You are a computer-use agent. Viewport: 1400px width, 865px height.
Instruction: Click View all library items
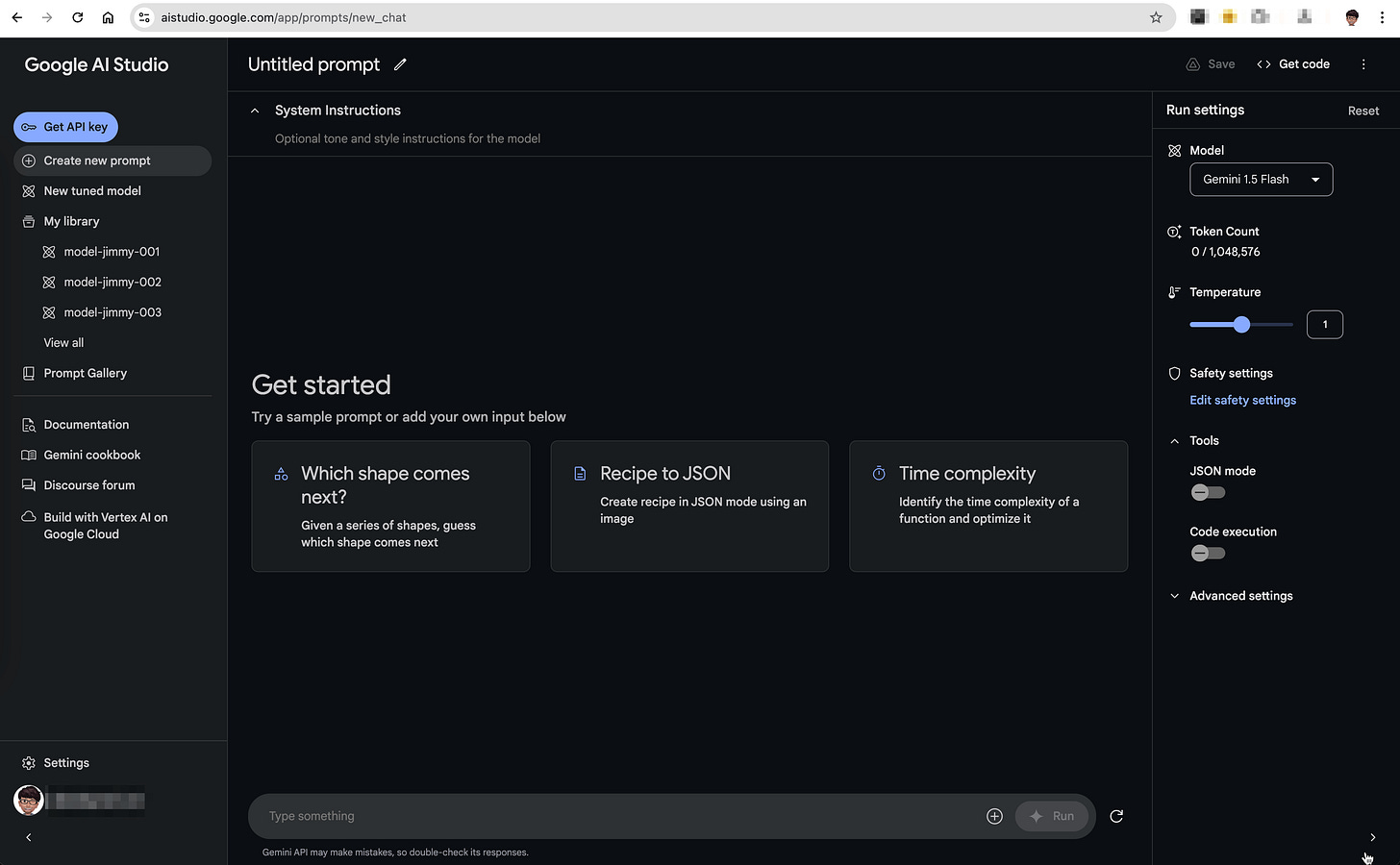(63, 343)
